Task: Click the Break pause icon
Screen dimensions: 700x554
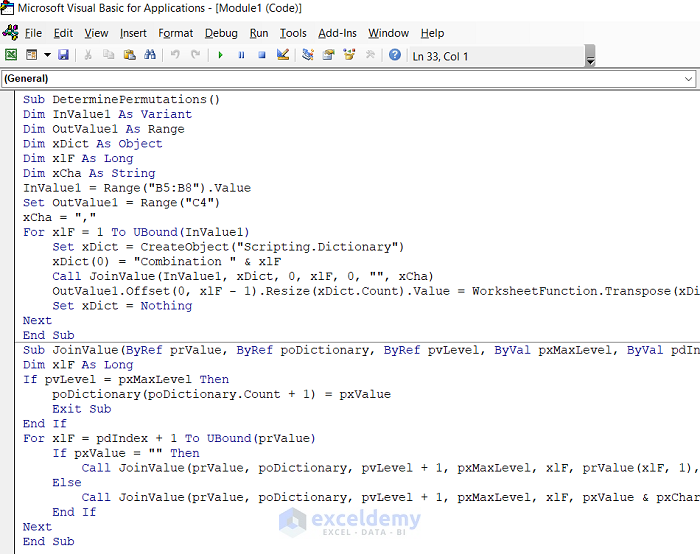Action: click(242, 55)
